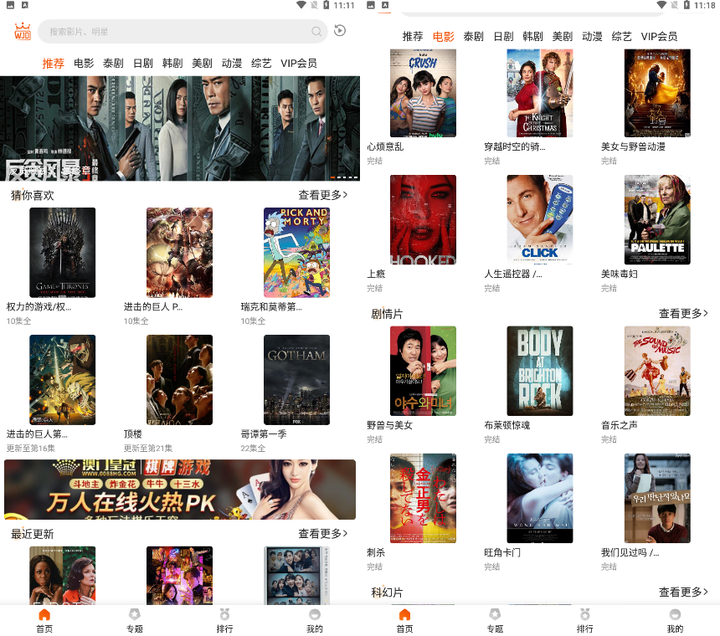
Task: Open the Crush movie poster
Action: (x=423, y=93)
